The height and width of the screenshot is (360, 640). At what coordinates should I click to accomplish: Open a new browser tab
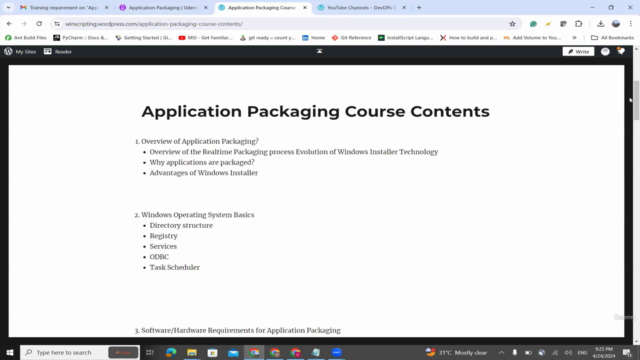[419, 7]
